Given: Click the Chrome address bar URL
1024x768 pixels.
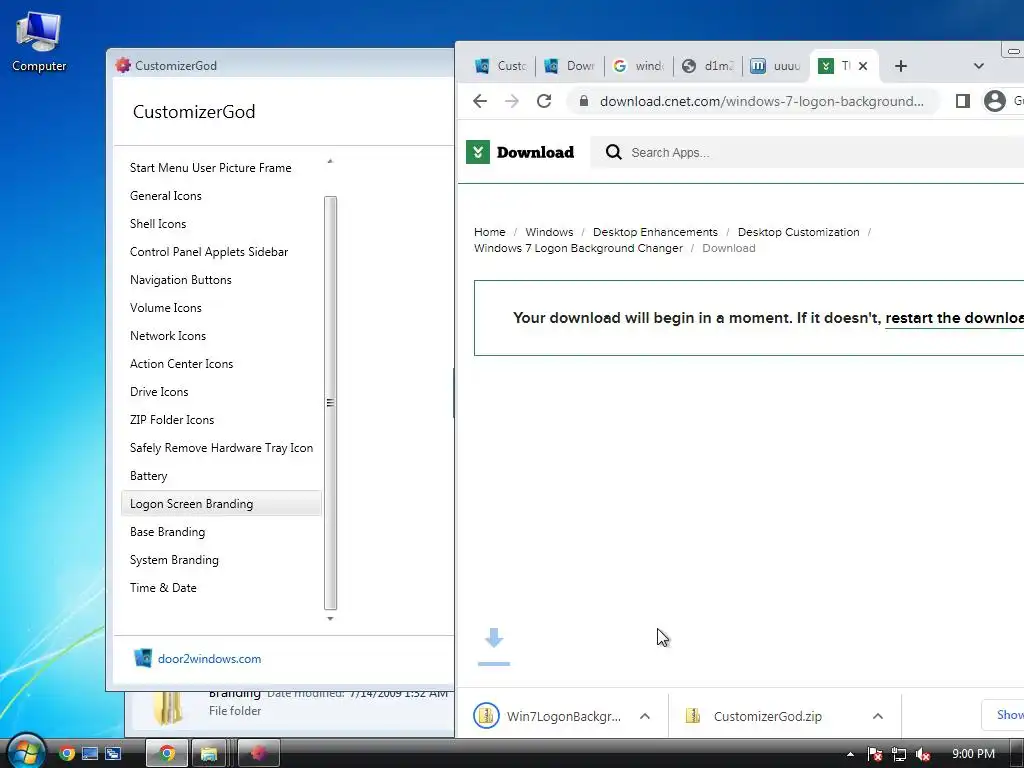Looking at the screenshot, I should (x=761, y=101).
